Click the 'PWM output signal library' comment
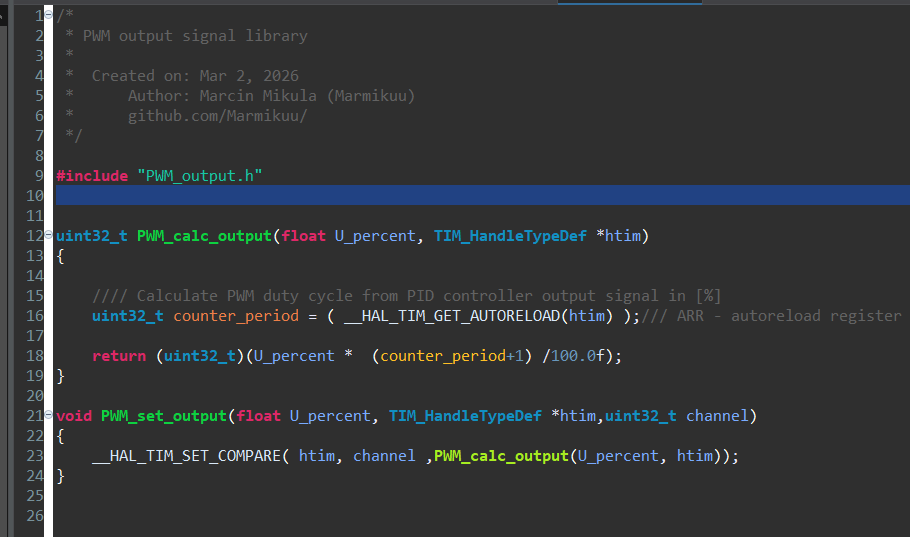 (195, 36)
